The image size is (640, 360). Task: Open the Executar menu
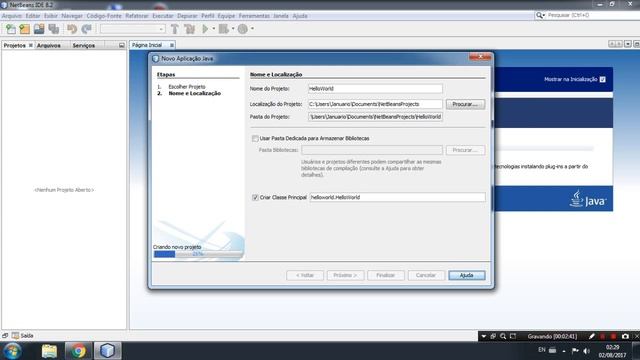pyautogui.click(x=162, y=16)
